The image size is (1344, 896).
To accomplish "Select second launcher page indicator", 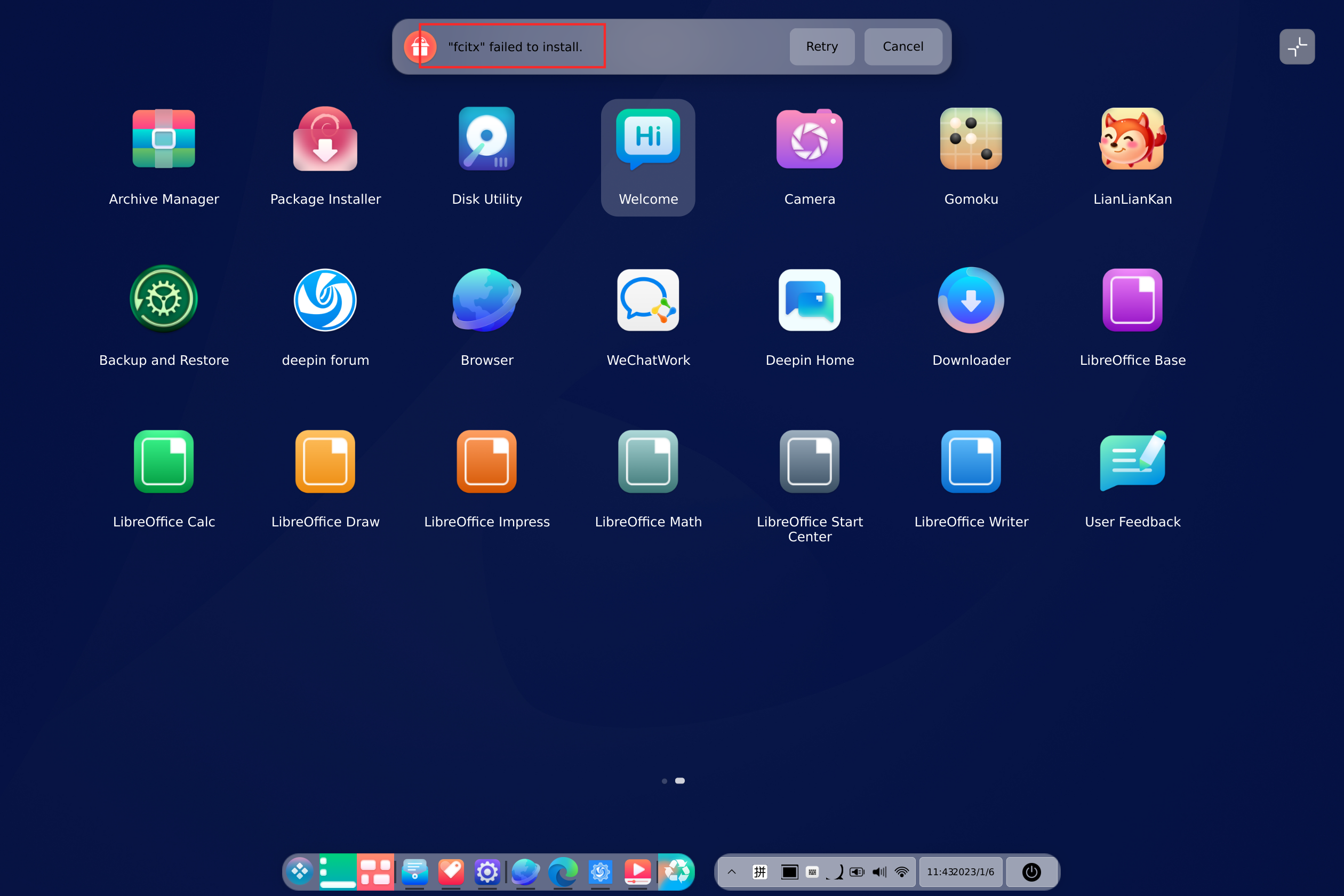I will (679, 781).
